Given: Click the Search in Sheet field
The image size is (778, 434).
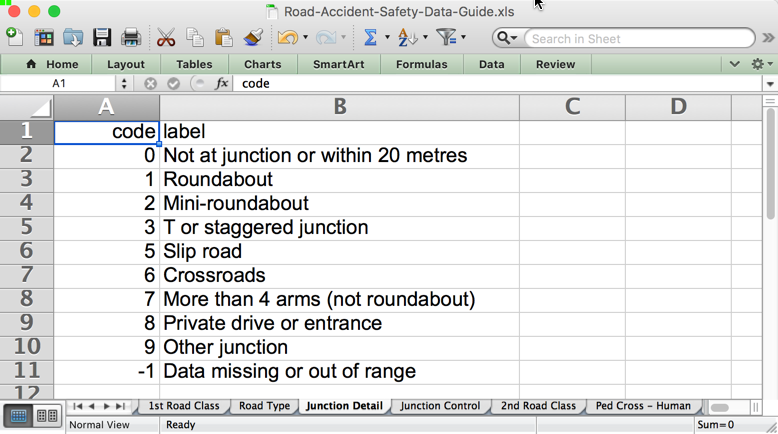Looking at the screenshot, I should [x=640, y=39].
